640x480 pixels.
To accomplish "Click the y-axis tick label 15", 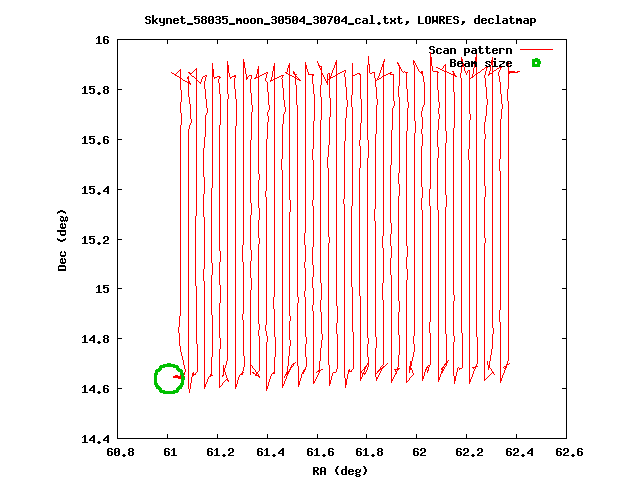I will [102, 289].
